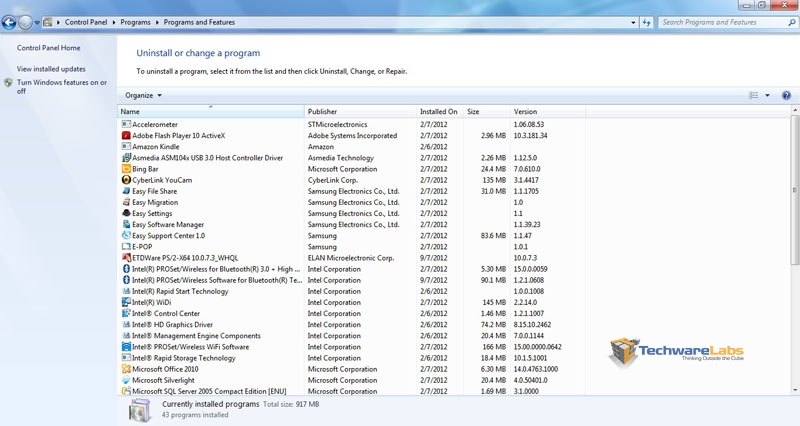Click the Easy Settings icon
800x426 pixels.
pos(126,213)
